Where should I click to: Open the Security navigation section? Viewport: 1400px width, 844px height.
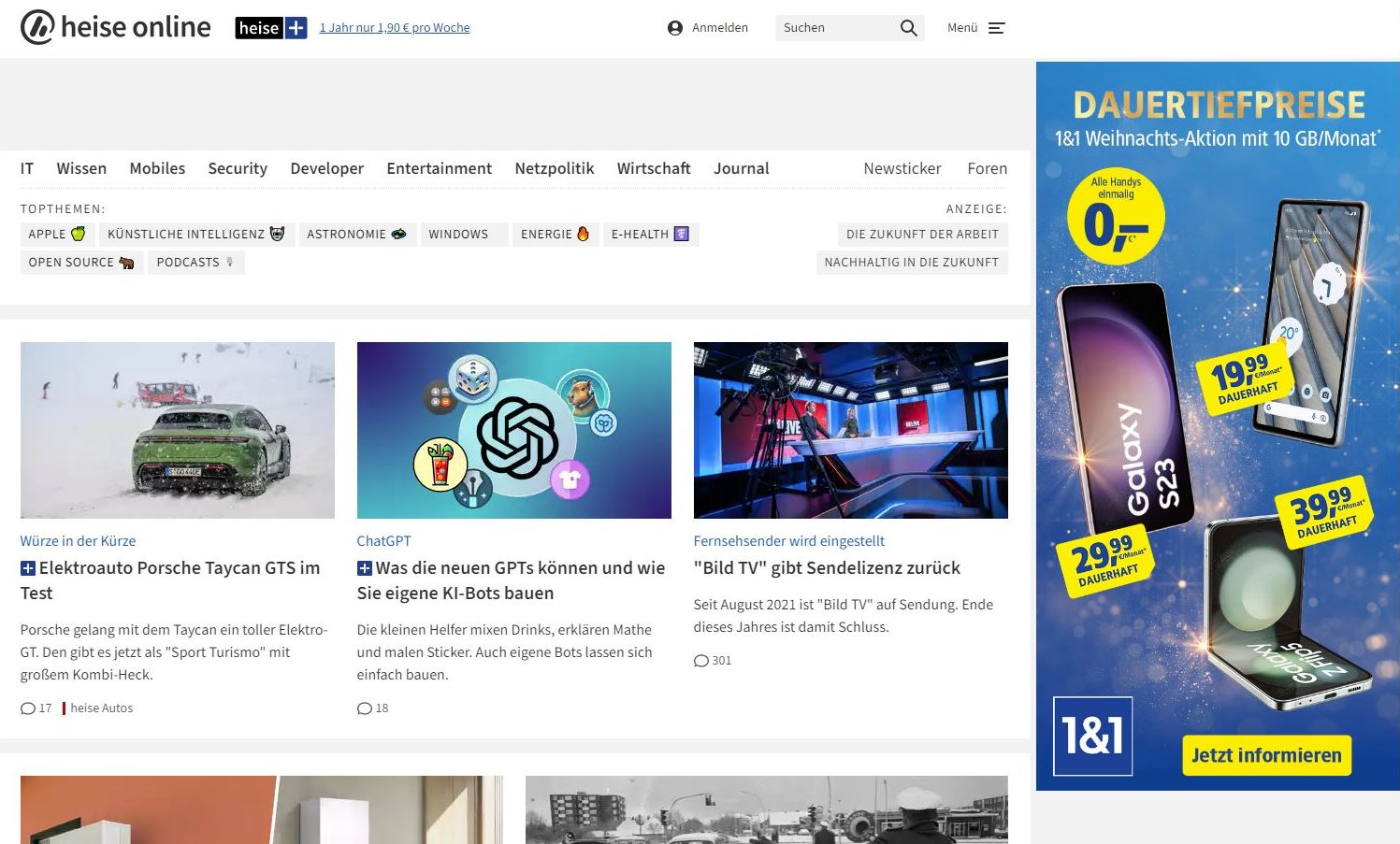[238, 168]
